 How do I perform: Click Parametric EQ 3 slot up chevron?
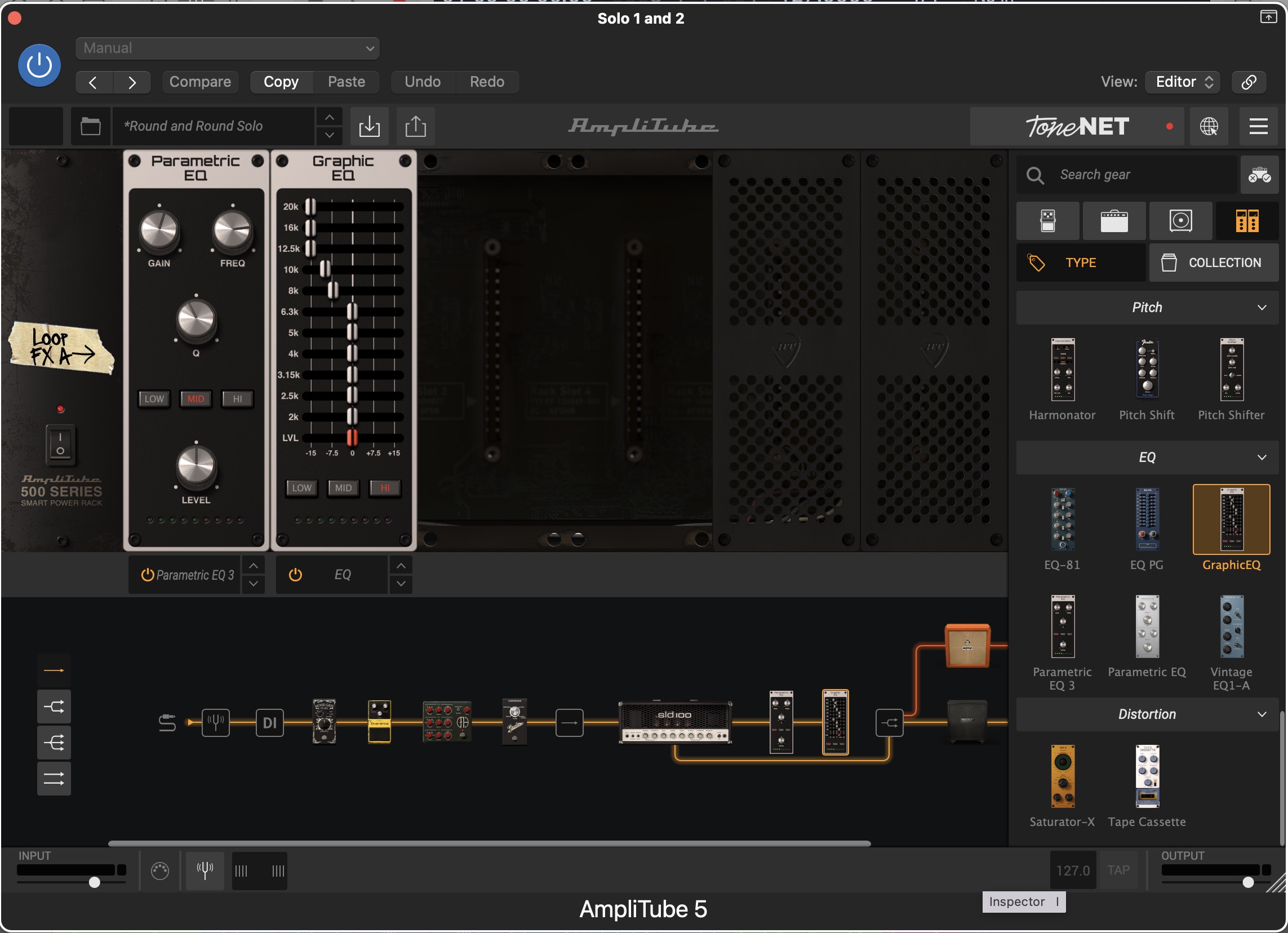pos(254,566)
